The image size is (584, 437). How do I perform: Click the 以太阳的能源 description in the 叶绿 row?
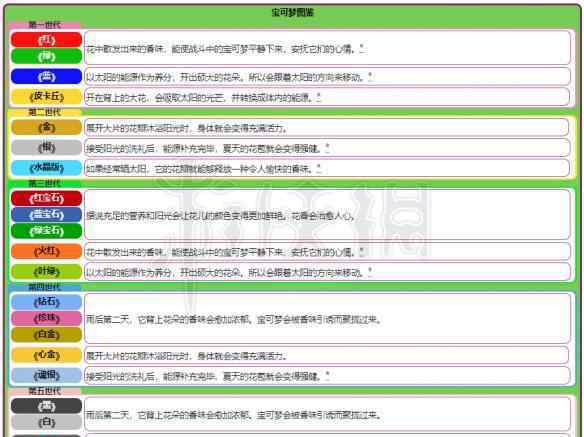coord(225,273)
